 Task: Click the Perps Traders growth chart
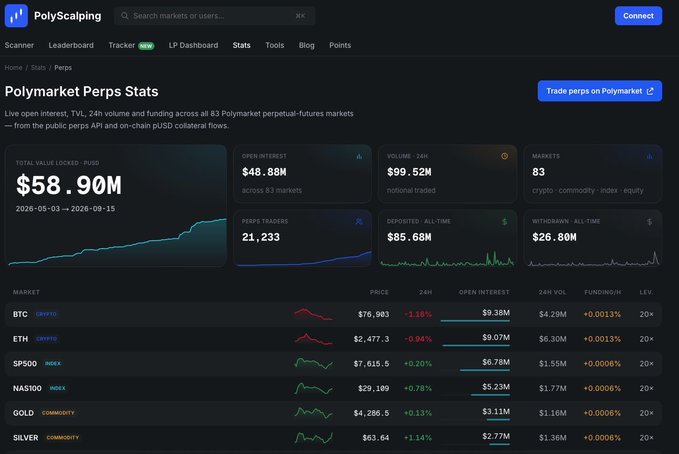click(x=304, y=259)
